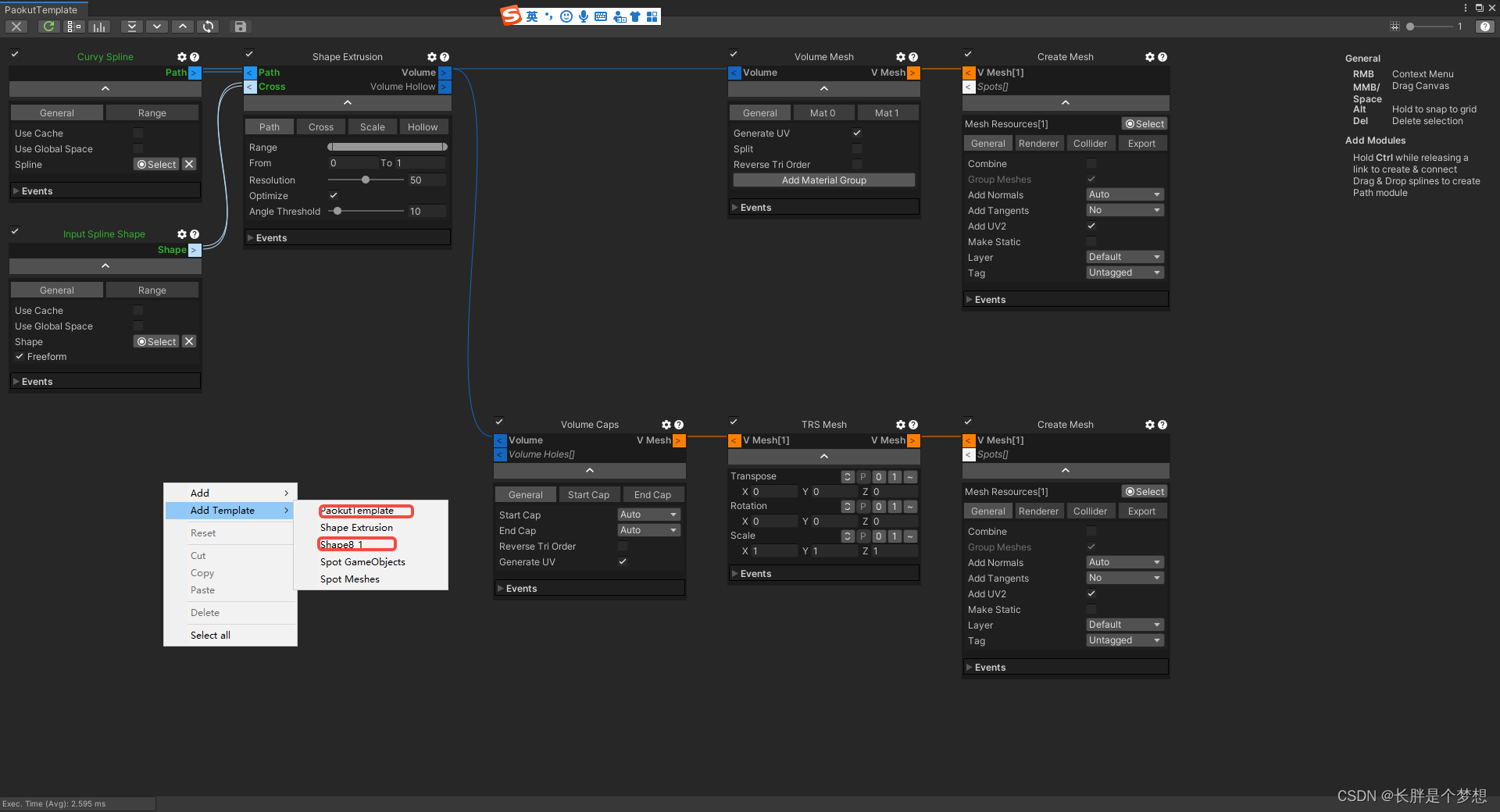
Task: Adjust the Angle Threshold slider
Action: pyautogui.click(x=337, y=212)
